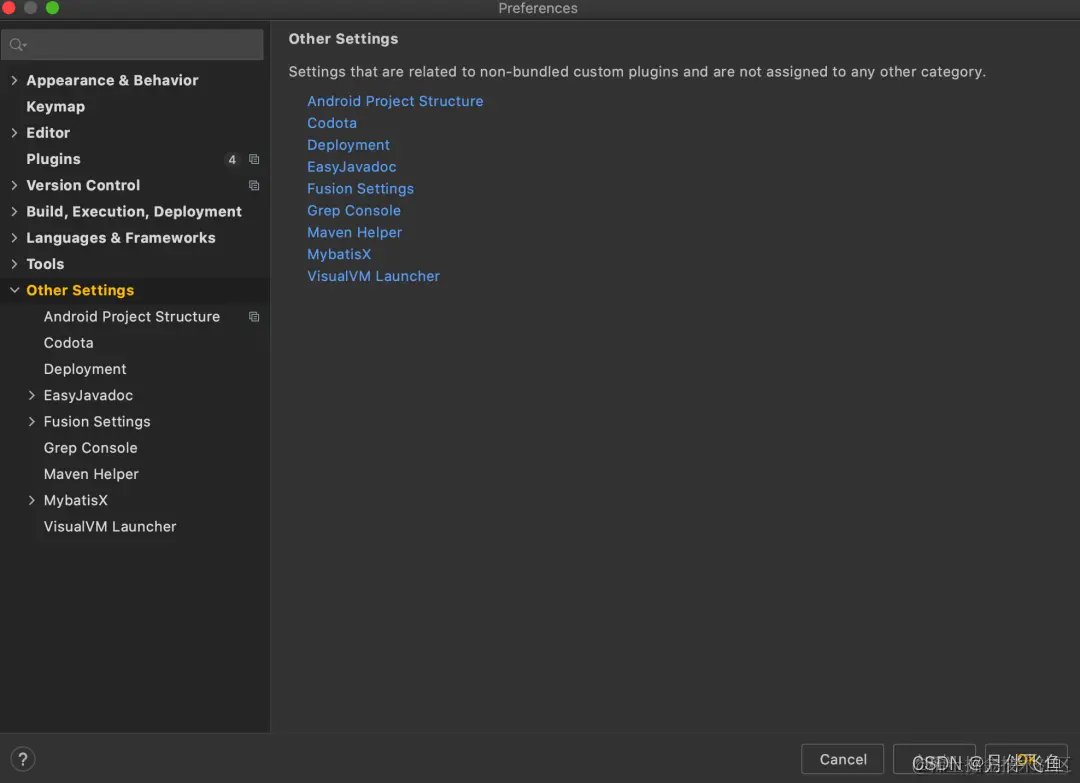Click the Plugins update count badge 4

pos(232,160)
